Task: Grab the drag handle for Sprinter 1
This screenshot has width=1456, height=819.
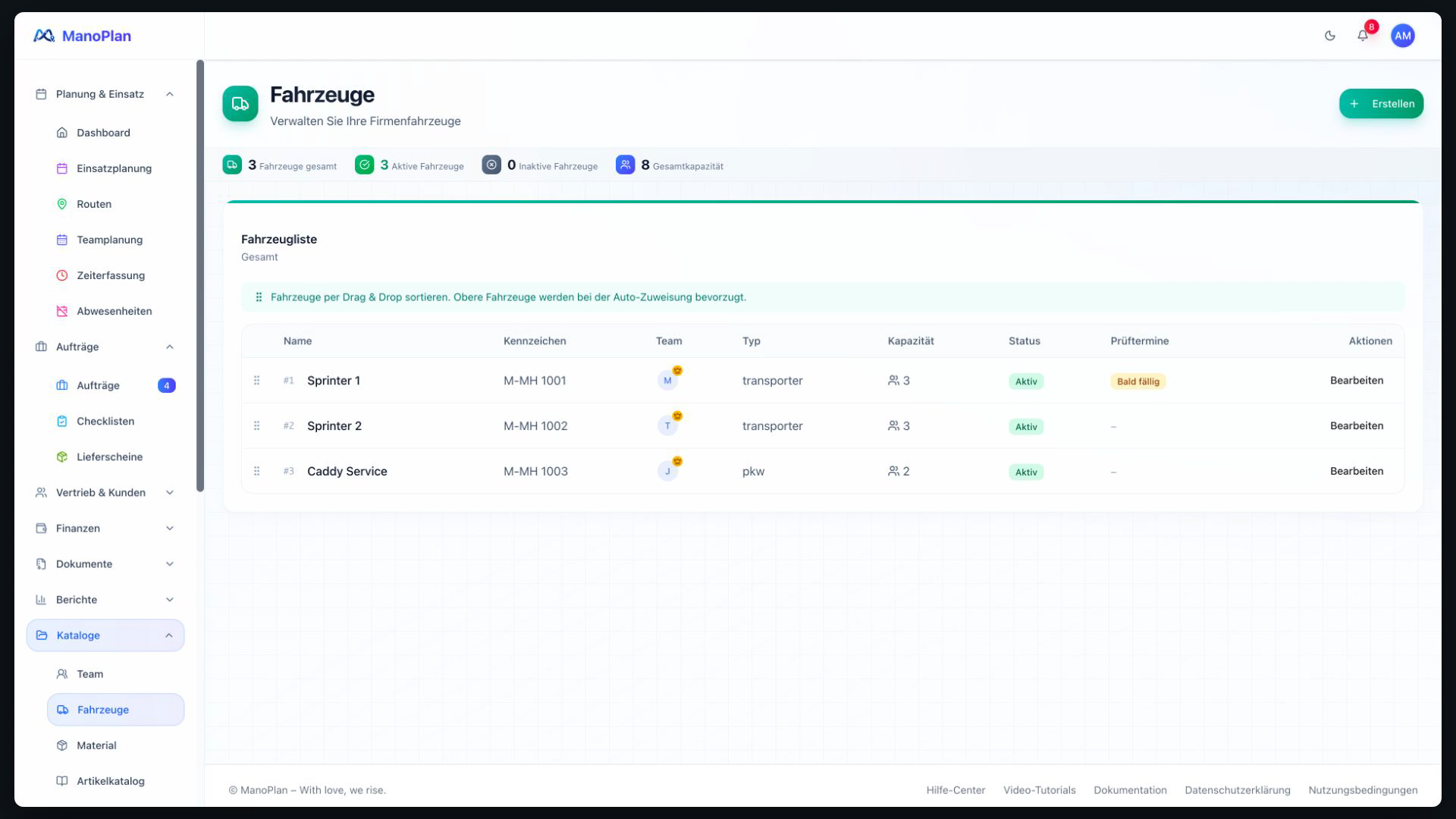Action: pos(256,381)
